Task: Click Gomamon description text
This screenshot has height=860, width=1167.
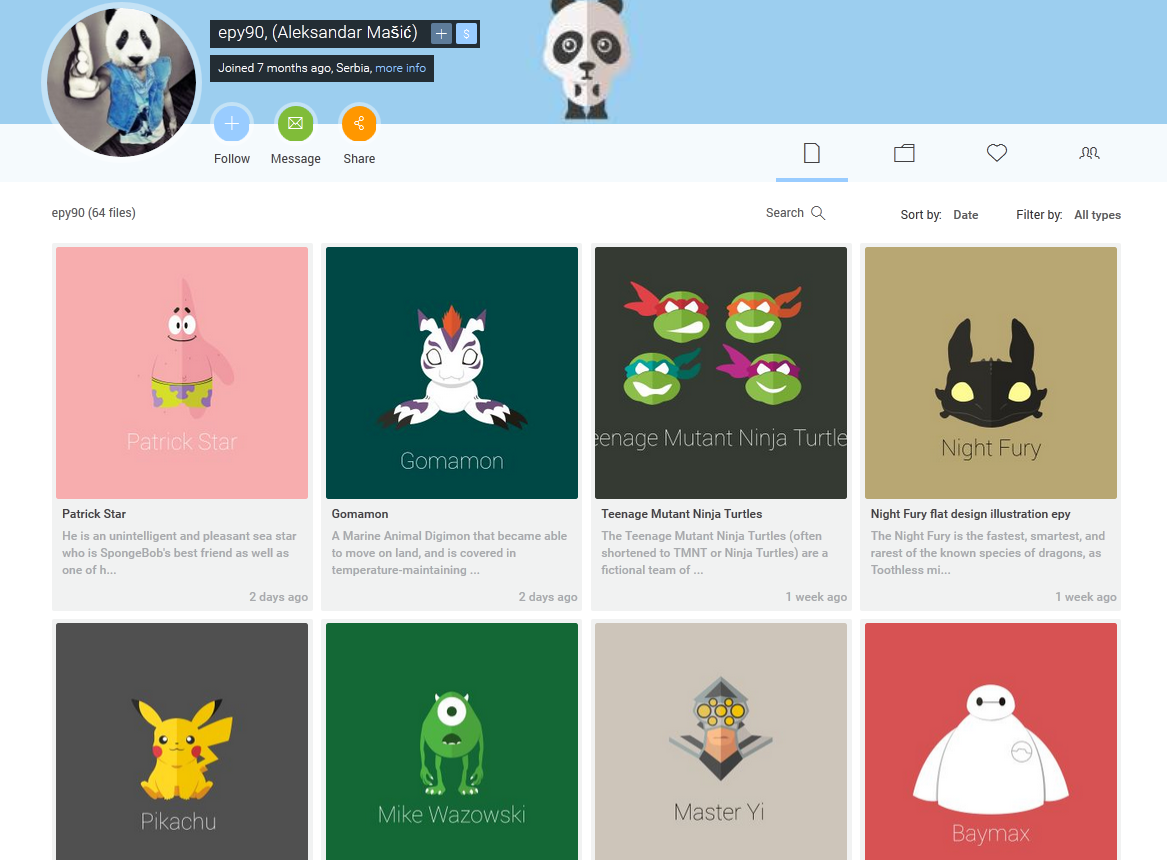Action: [450, 553]
